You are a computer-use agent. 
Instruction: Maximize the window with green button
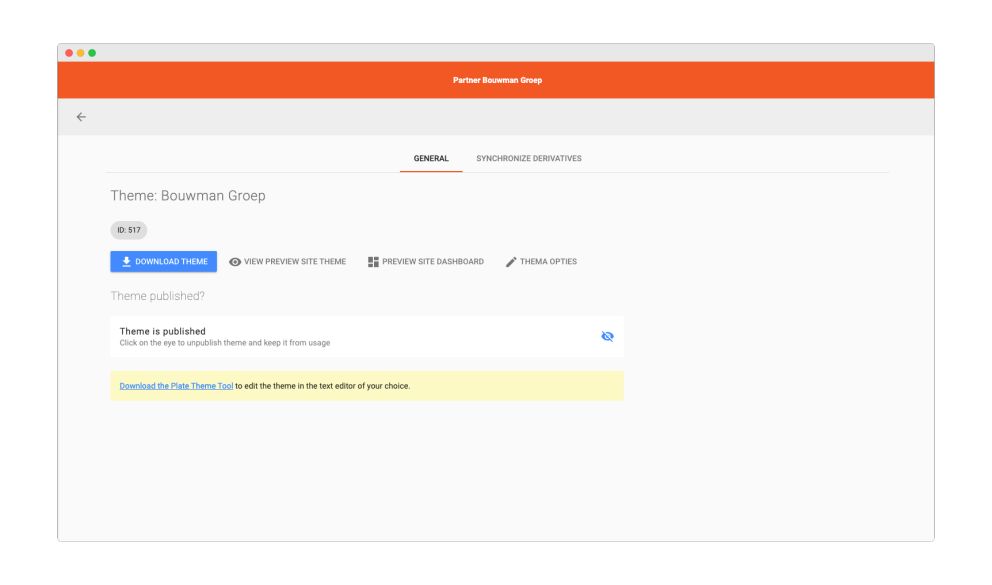coord(92,53)
